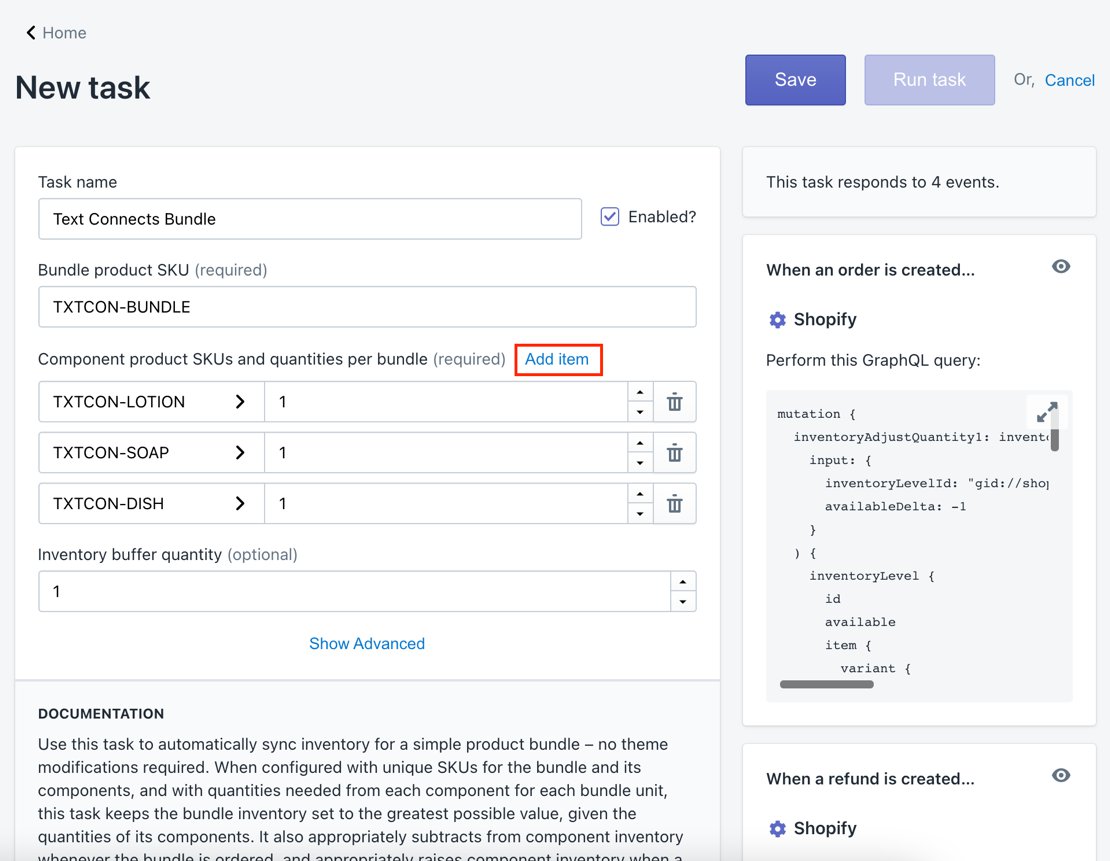Click the Run task button
The height and width of the screenshot is (861, 1110).
click(929, 80)
